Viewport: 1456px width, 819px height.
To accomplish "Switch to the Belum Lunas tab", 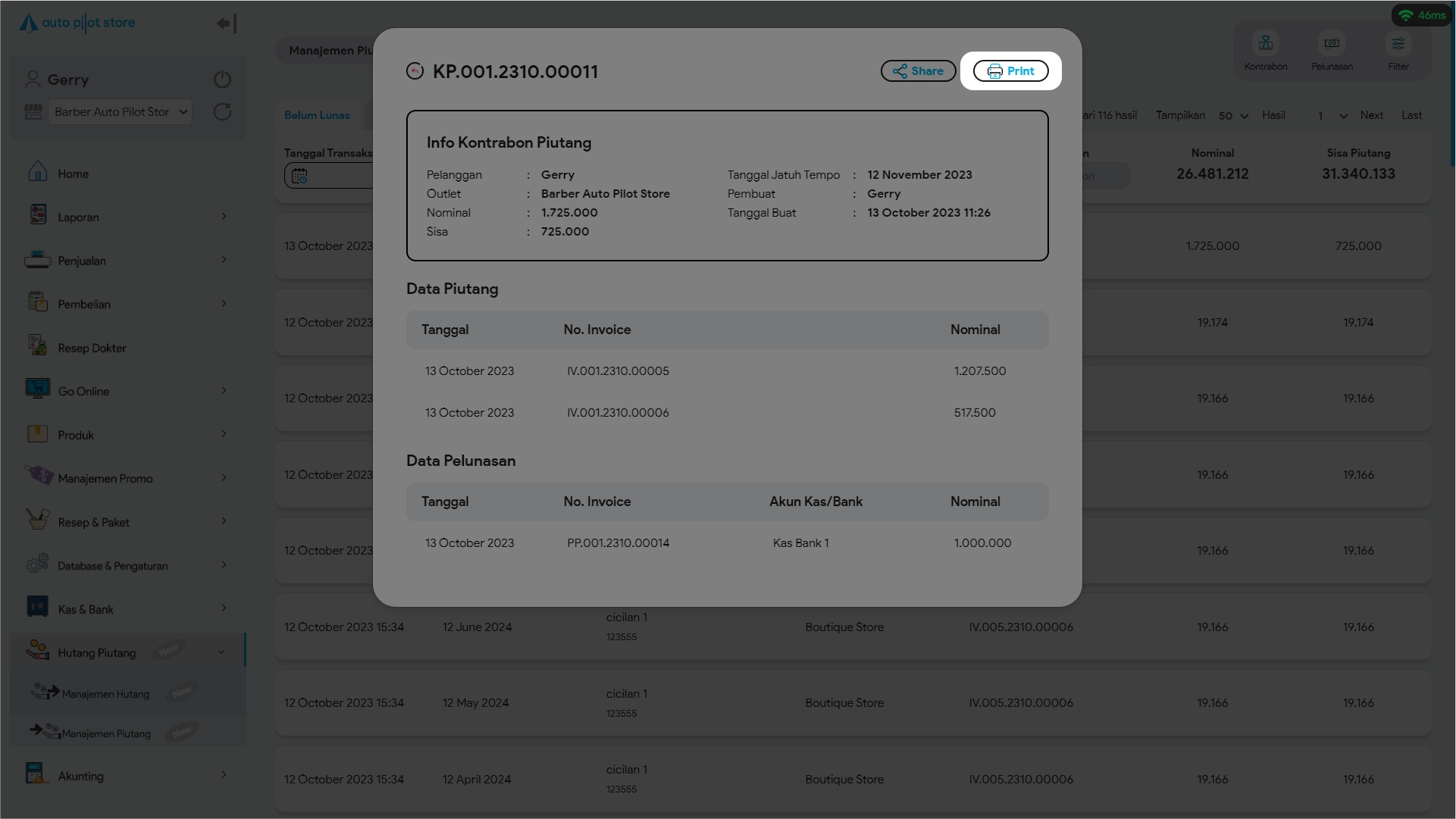I will pos(317,115).
